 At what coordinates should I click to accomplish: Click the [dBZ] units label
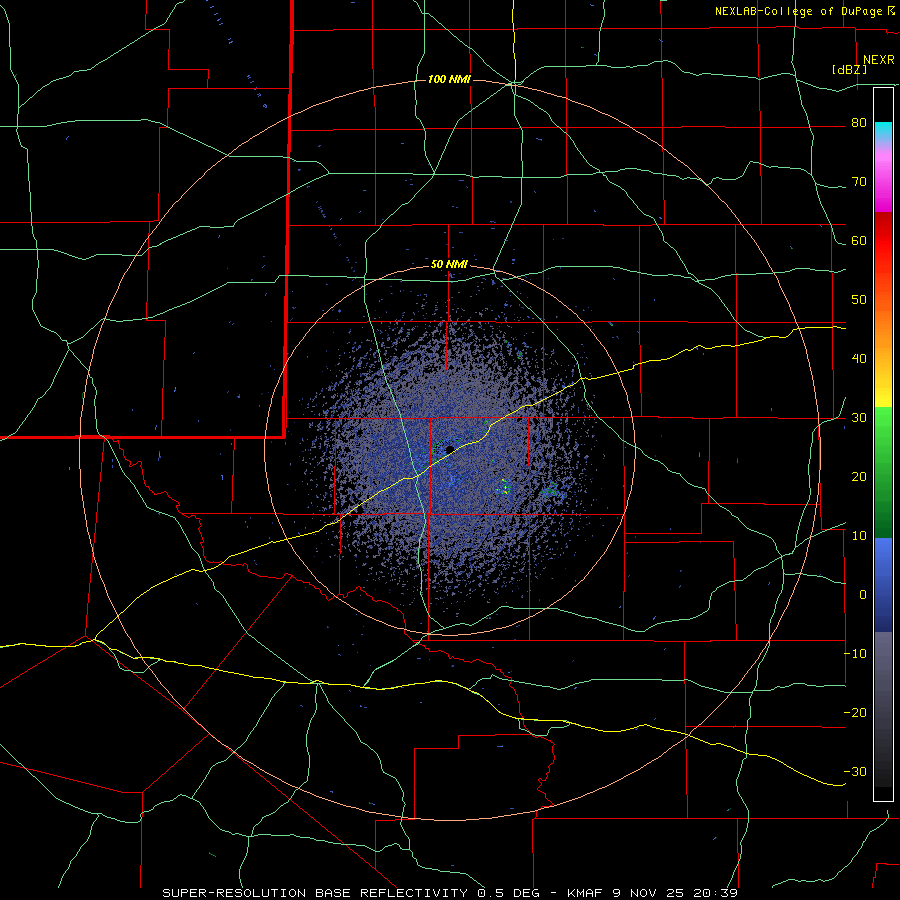(x=849, y=69)
